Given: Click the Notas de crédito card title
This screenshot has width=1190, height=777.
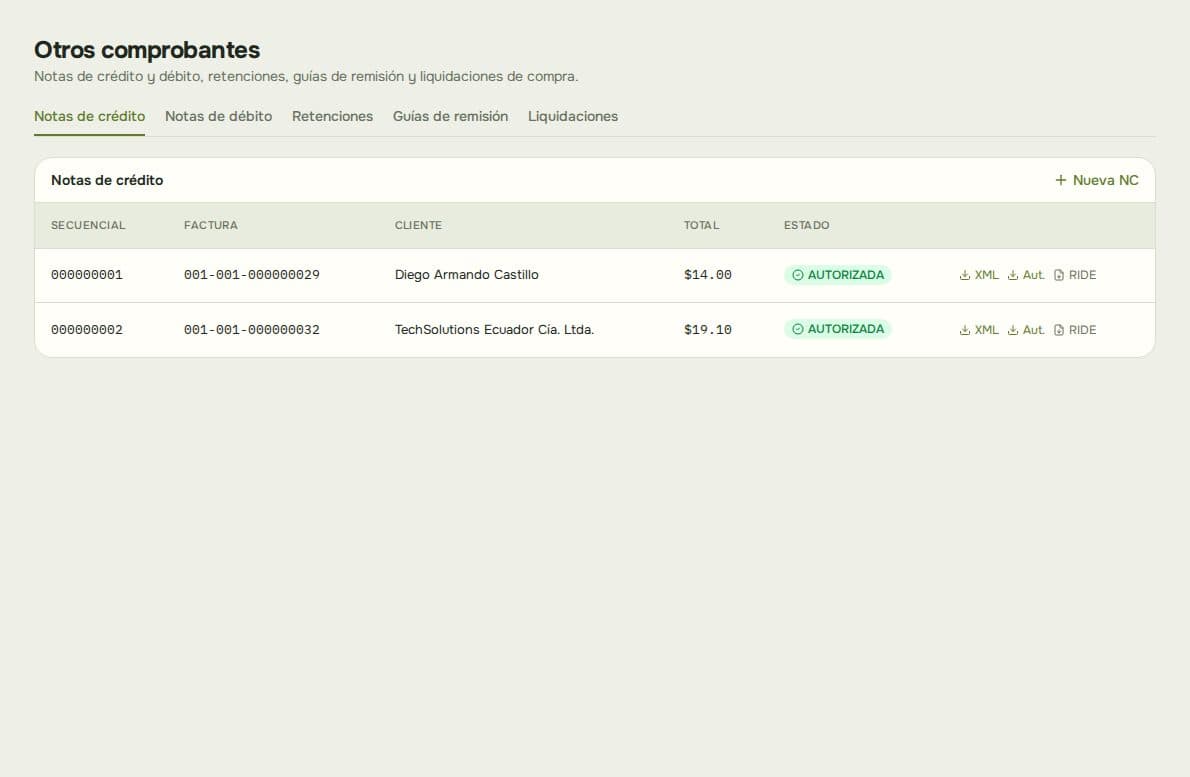Looking at the screenshot, I should tap(107, 180).
